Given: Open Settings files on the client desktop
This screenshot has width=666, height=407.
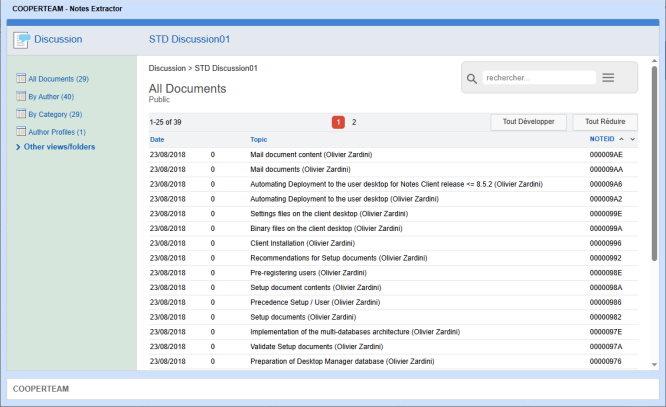Looking at the screenshot, I should 329,214.
